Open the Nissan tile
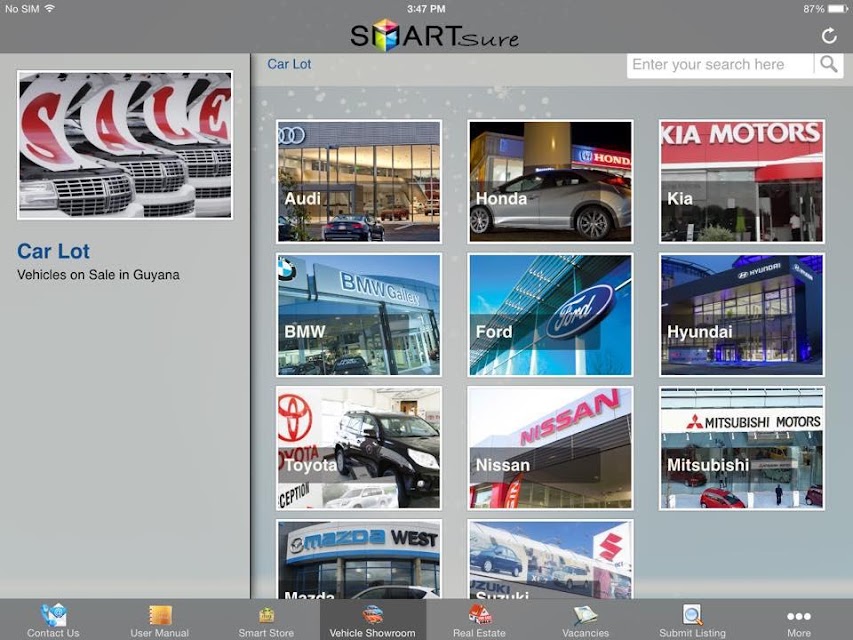 (551, 448)
